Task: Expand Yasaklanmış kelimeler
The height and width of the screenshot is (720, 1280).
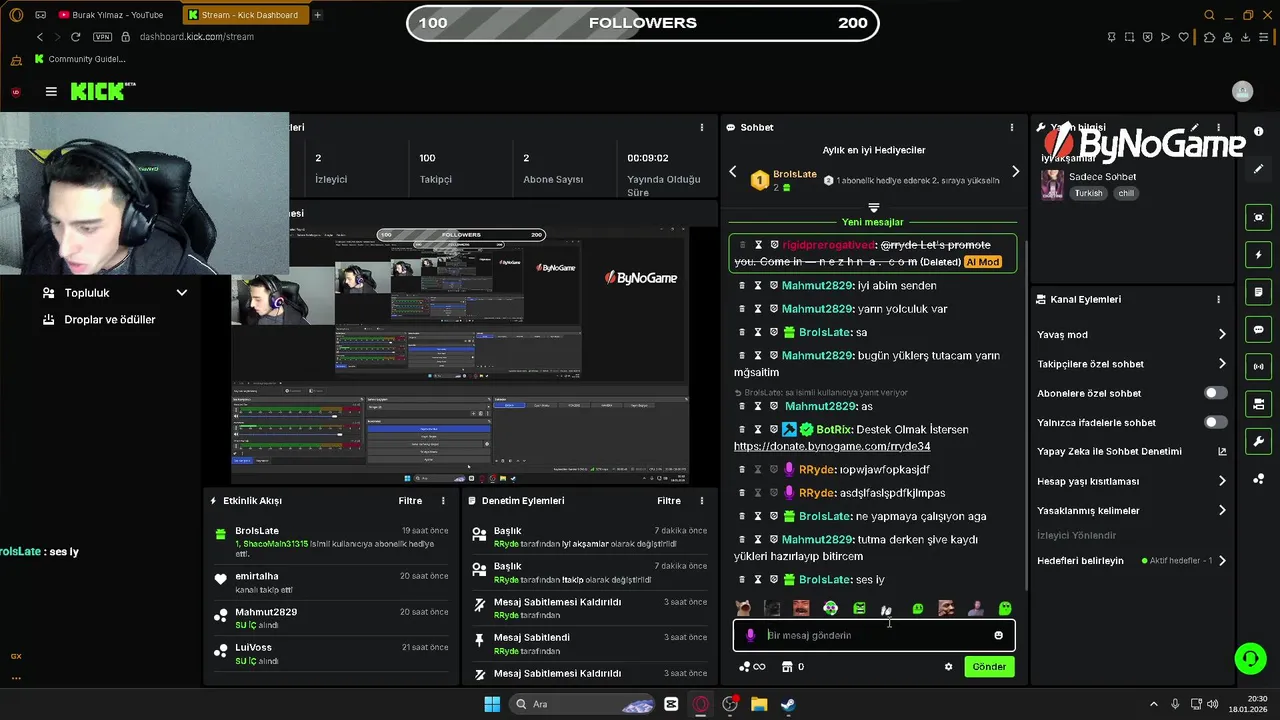Action: [1221, 510]
